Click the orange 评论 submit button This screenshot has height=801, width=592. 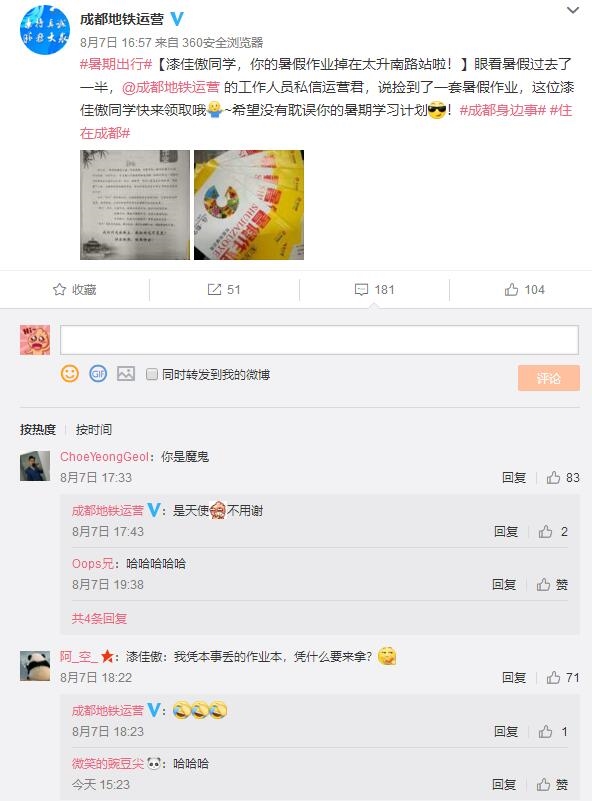(549, 378)
